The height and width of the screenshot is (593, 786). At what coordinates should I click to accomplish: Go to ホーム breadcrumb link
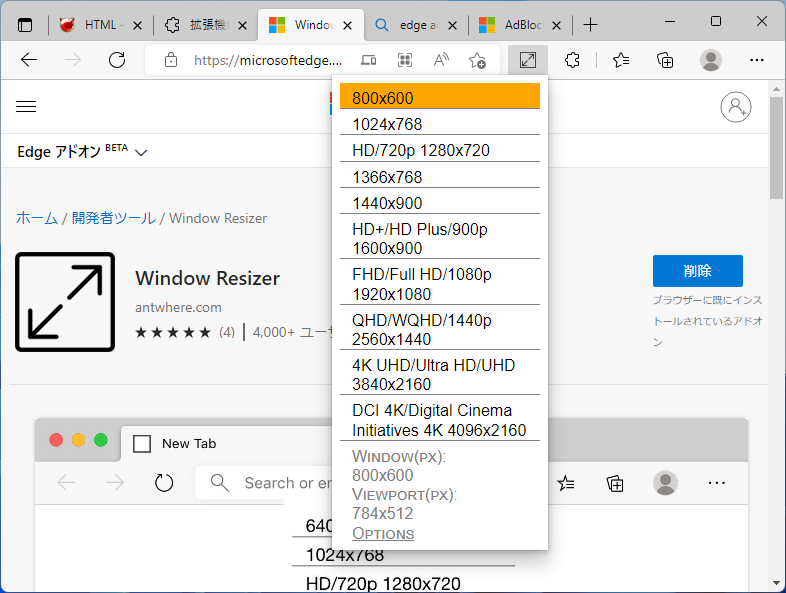click(x=37, y=218)
